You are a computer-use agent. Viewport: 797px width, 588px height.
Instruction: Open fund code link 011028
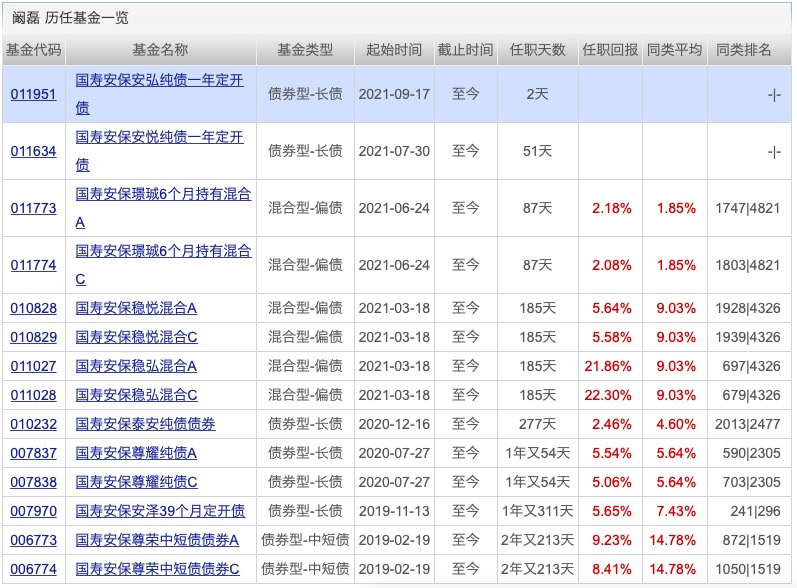34,395
